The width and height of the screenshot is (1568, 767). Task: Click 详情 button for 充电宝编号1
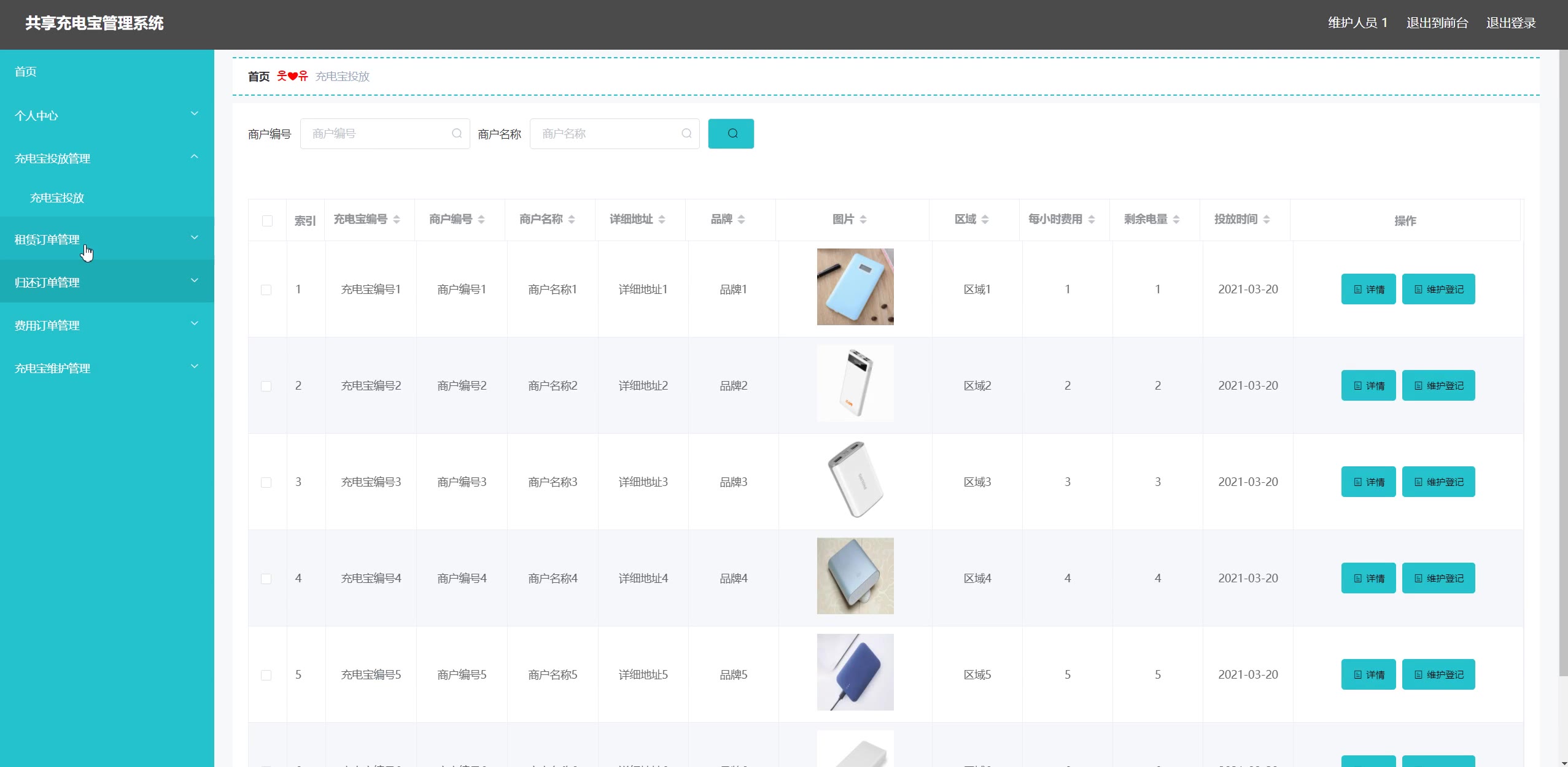pyautogui.click(x=1368, y=289)
